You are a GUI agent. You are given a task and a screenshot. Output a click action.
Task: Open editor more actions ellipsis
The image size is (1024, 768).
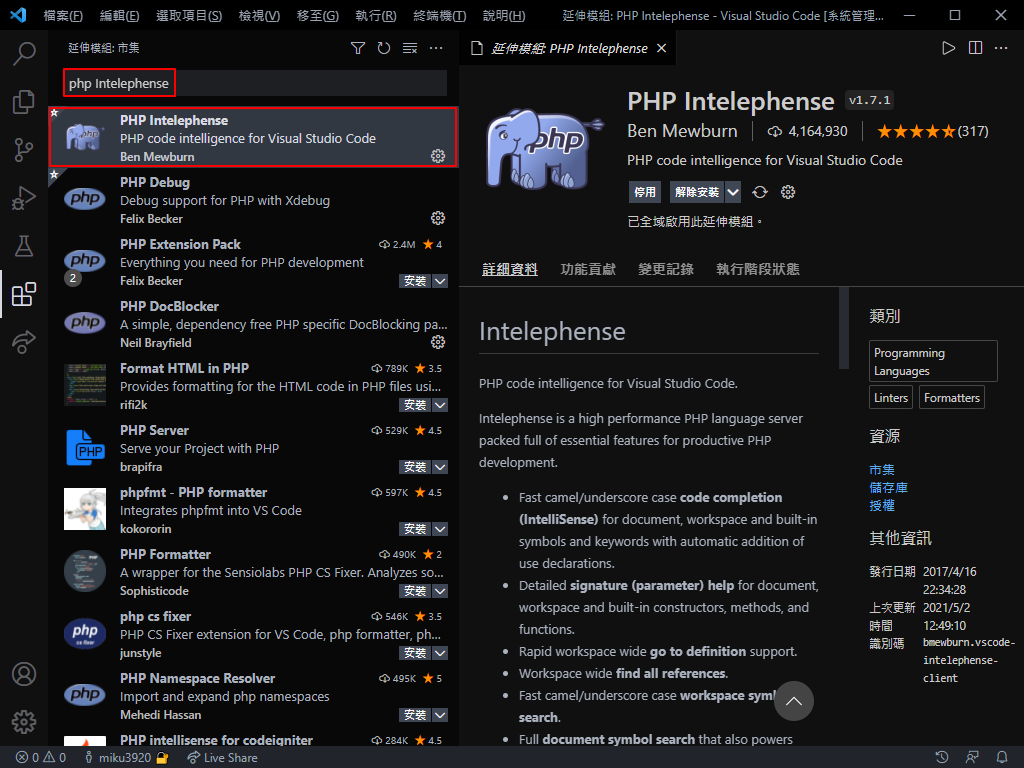[x=1001, y=48]
